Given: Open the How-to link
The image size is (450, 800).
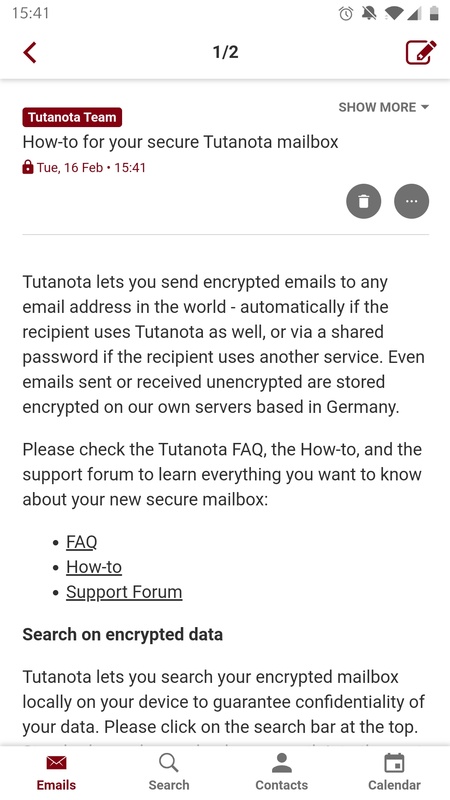Looking at the screenshot, I should (x=94, y=567).
